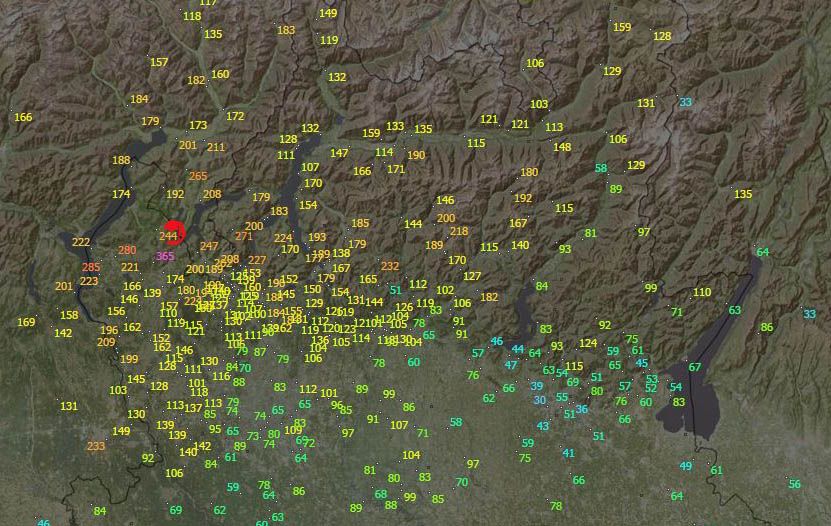The image size is (831, 526).
Task: Select the green 67 label on the lake
Action: pyautogui.click(x=695, y=367)
